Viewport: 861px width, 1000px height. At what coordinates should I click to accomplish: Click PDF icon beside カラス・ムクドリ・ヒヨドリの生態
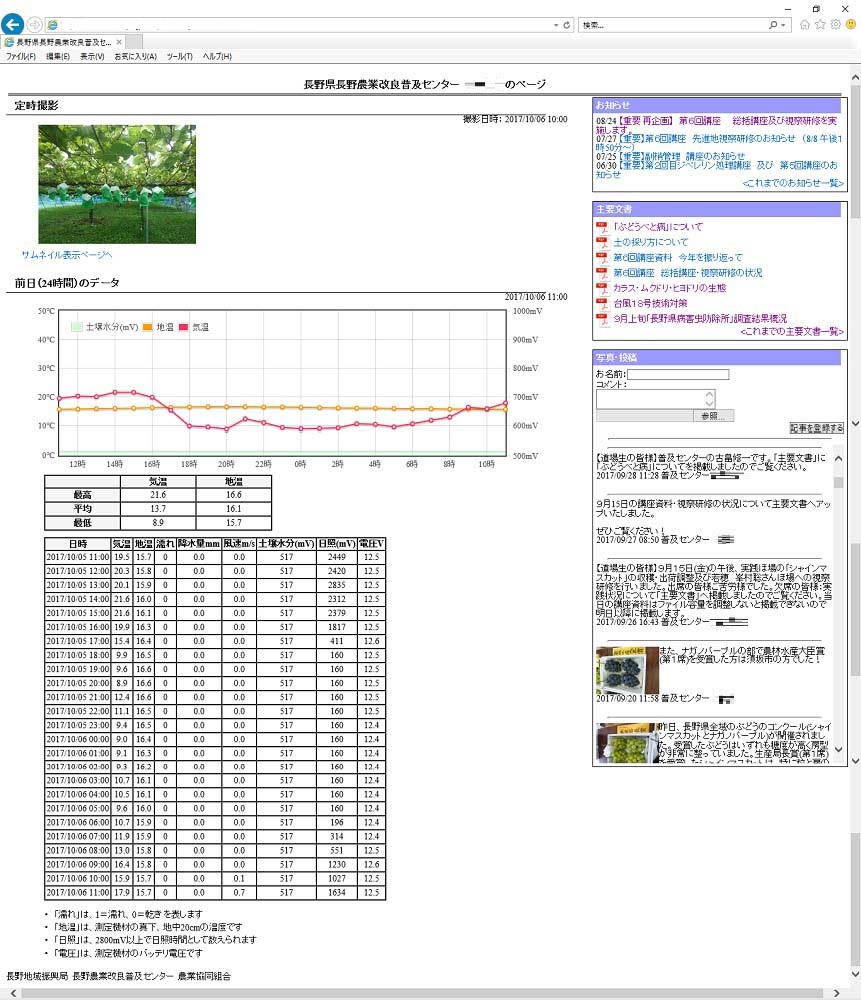tap(601, 289)
